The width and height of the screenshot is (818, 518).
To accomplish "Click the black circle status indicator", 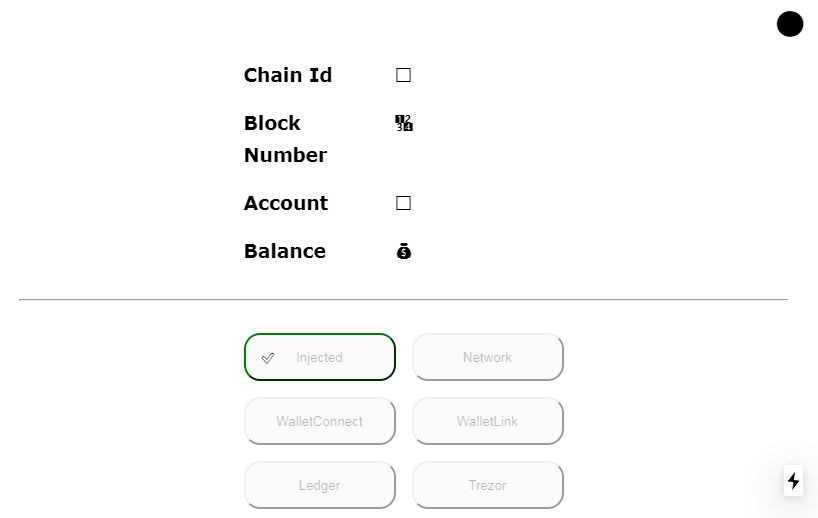I will pyautogui.click(x=790, y=24).
